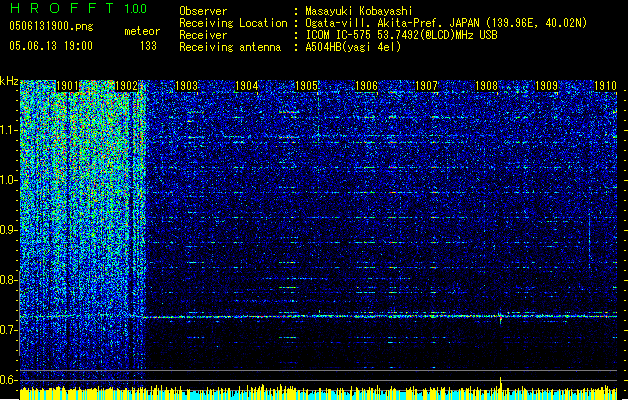
Task: Click the 1902 time marker
Action: tap(126, 86)
